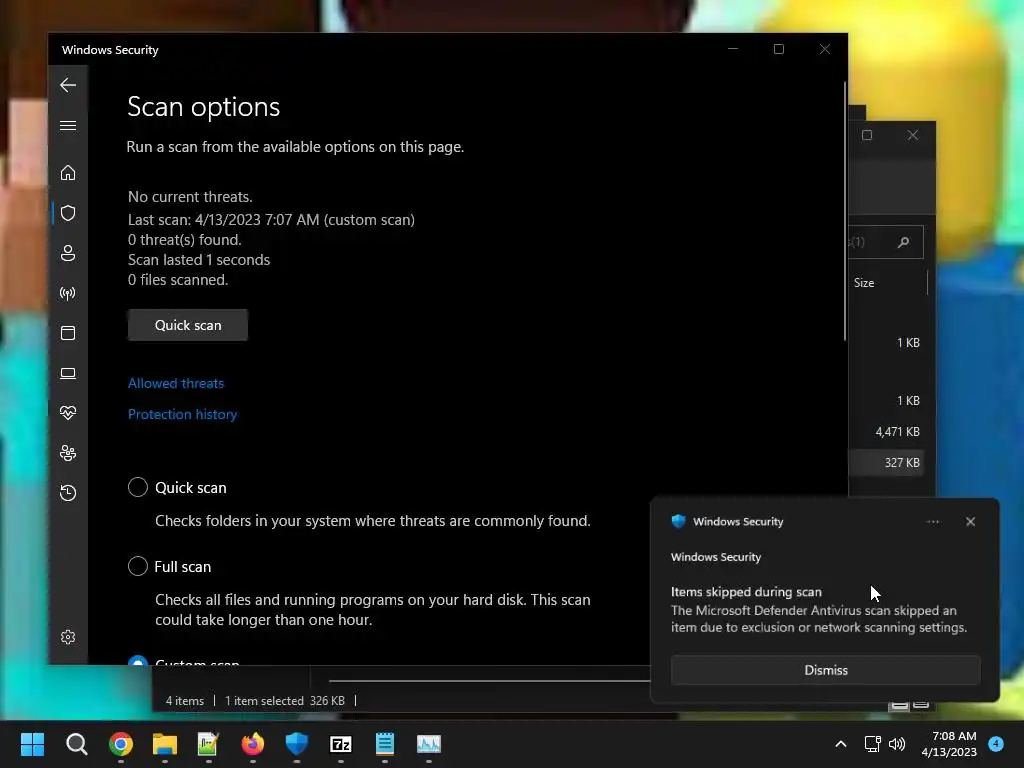Click the Size column header in Explorer
The width and height of the screenshot is (1024, 768).
(864, 283)
